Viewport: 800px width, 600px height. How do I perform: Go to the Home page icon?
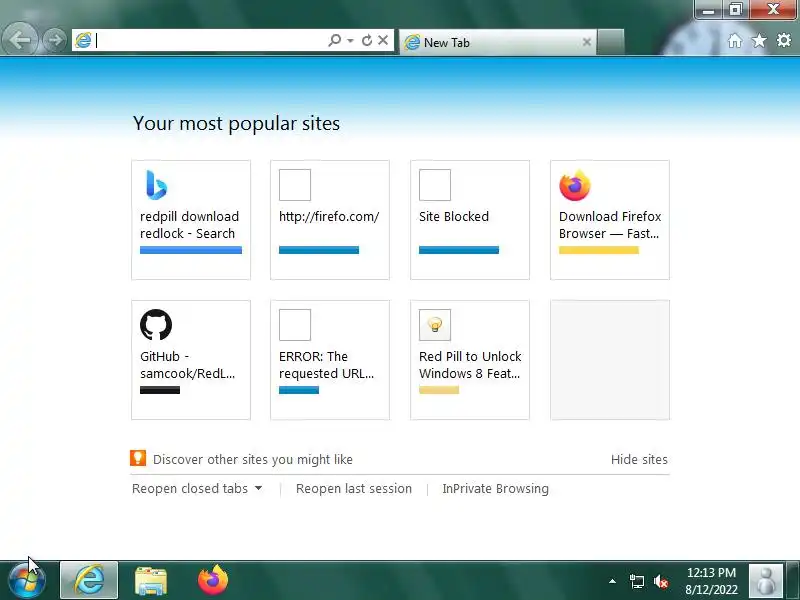pos(735,40)
